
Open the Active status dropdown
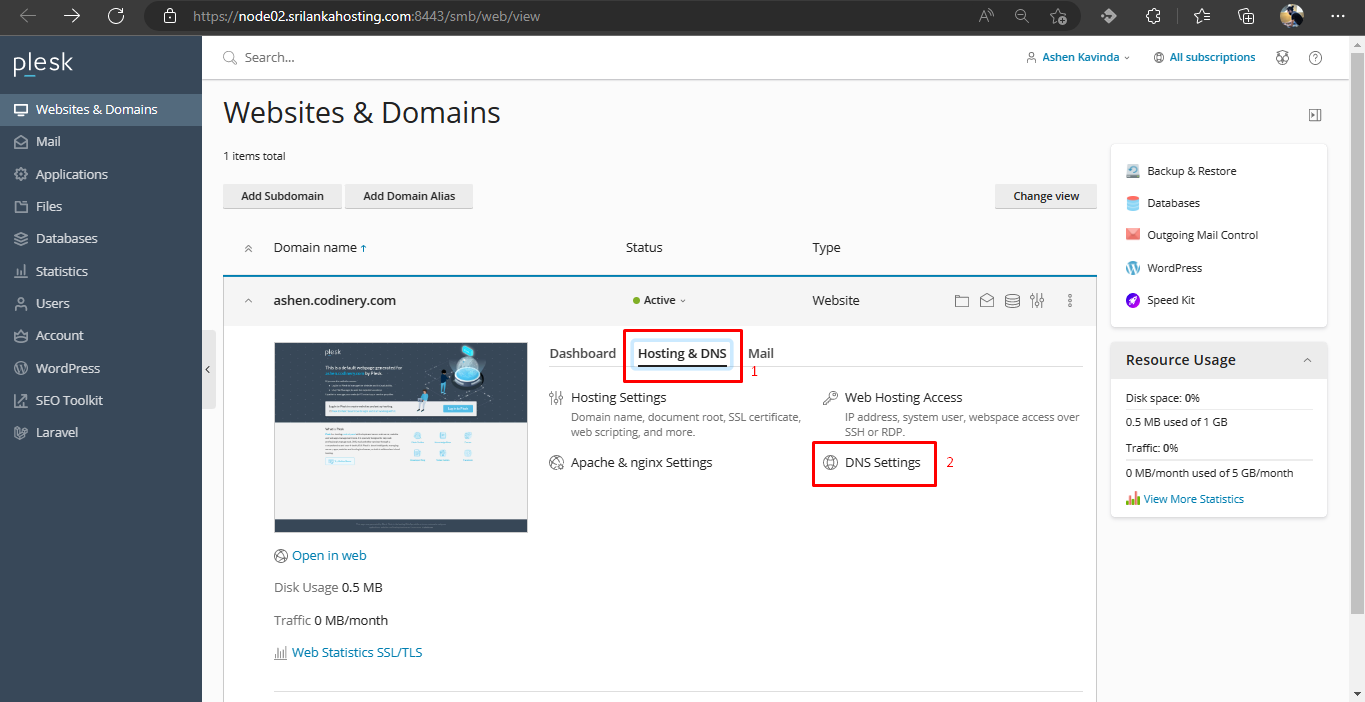tap(660, 301)
